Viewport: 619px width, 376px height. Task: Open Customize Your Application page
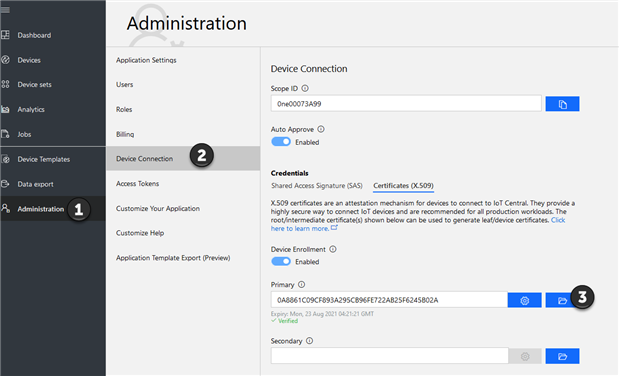click(158, 209)
